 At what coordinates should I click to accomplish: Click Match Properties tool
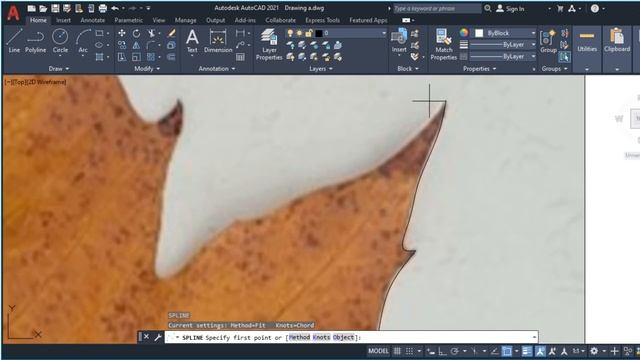tap(444, 44)
